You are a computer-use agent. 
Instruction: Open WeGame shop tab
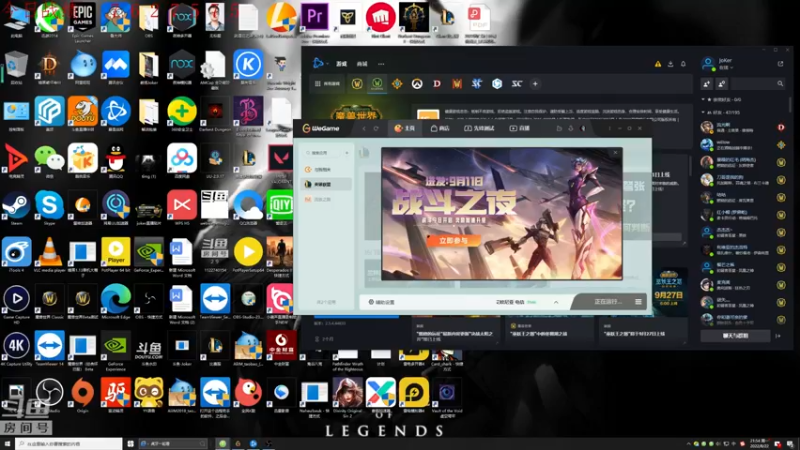tap(440, 129)
